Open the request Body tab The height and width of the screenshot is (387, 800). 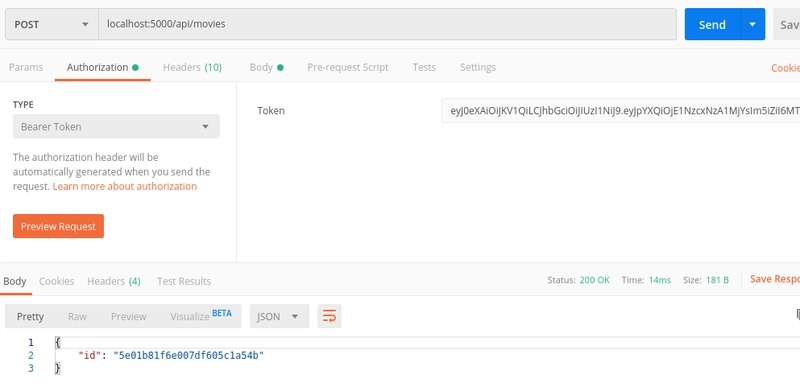pyautogui.click(x=266, y=67)
